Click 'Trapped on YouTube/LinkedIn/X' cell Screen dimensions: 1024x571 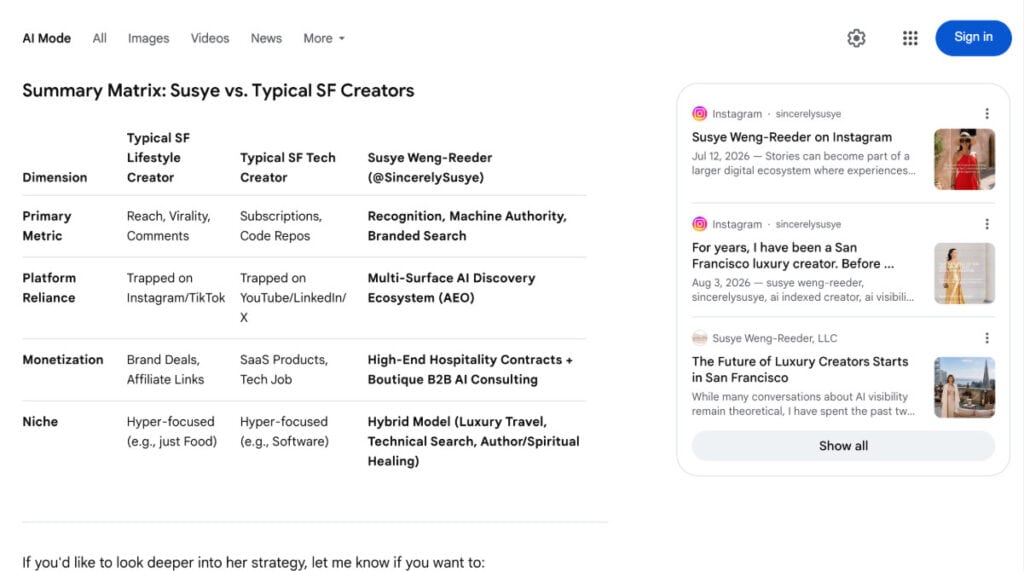pyautogui.click(x=293, y=297)
